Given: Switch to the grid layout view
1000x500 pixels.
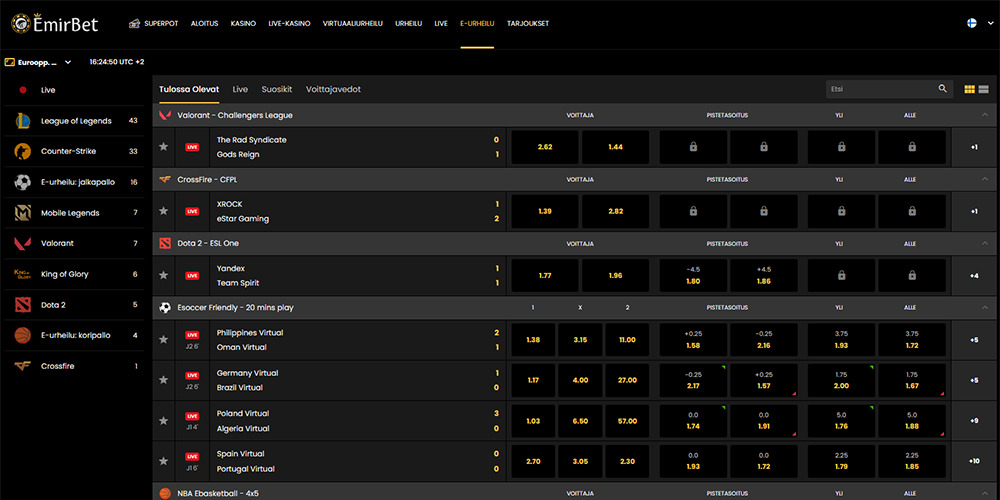Looking at the screenshot, I should [x=970, y=90].
